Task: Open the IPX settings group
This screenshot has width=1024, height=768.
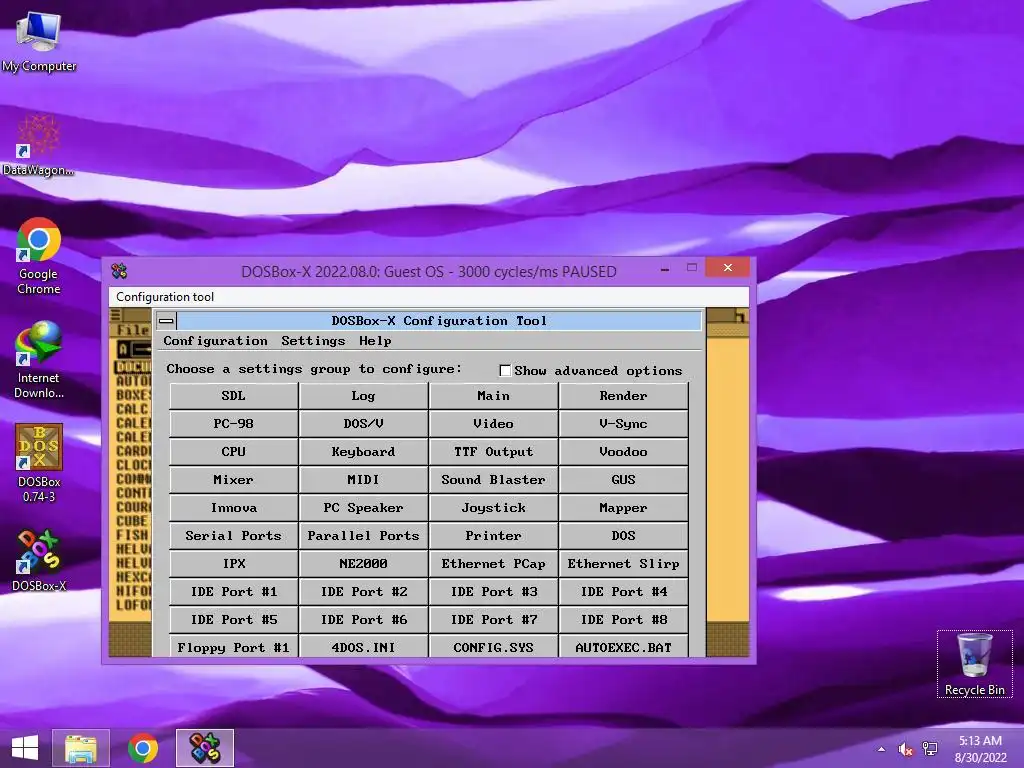Action: click(233, 564)
